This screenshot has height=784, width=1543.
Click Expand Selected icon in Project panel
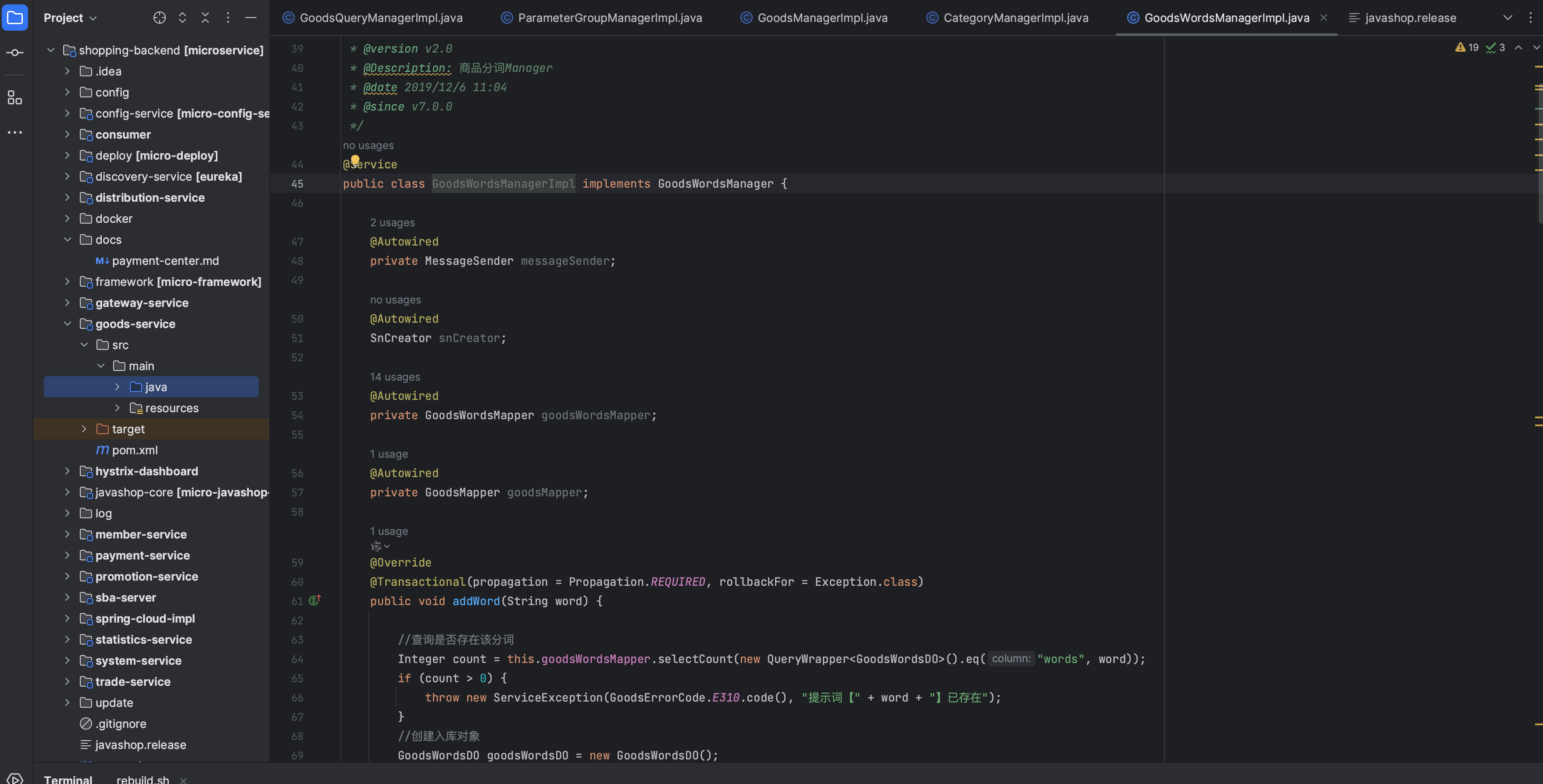point(182,18)
